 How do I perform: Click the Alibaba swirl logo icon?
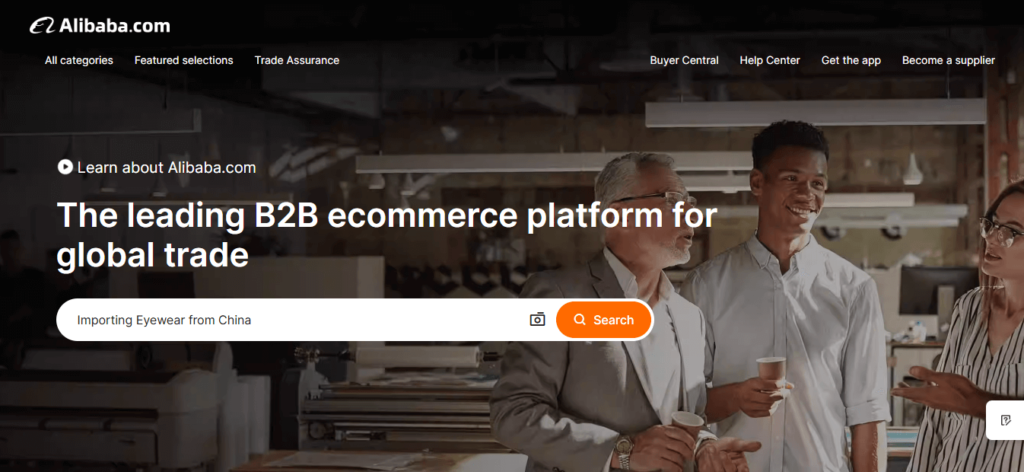42,26
